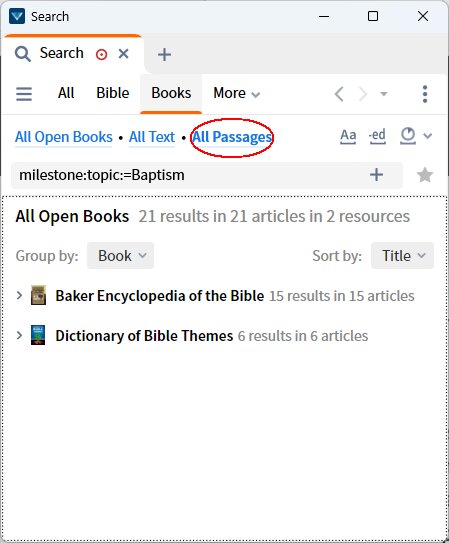The width and height of the screenshot is (449, 543).
Task: Click the plus inside the search box
Action: (x=376, y=175)
